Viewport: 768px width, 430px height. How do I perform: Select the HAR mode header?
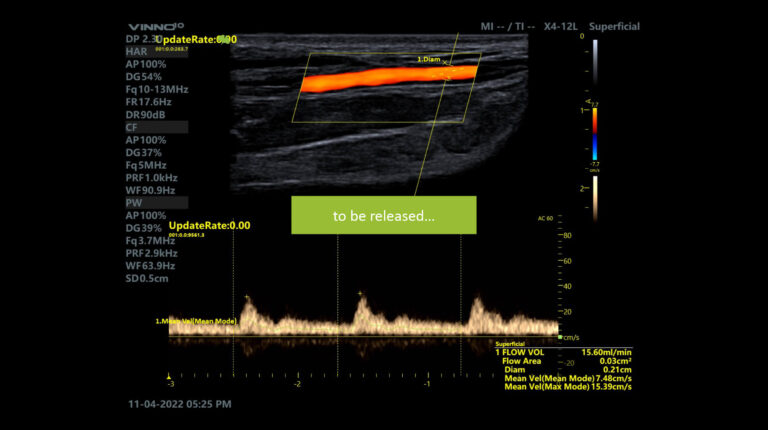pos(156,51)
